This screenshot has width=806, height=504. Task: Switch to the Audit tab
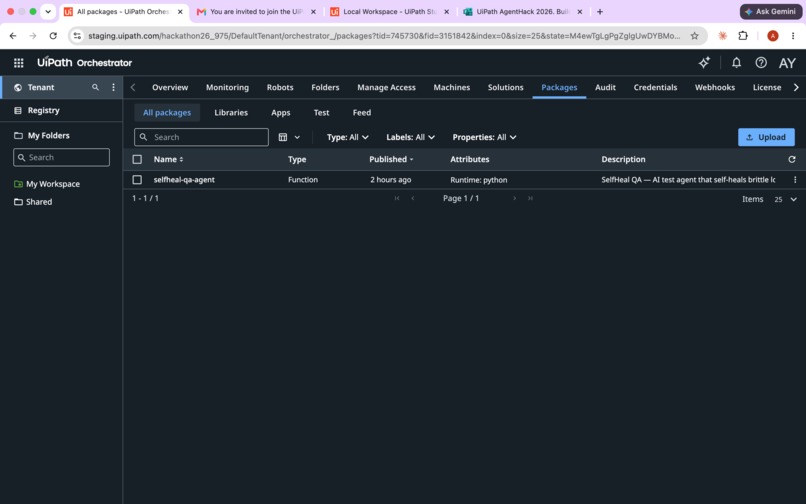click(x=606, y=87)
